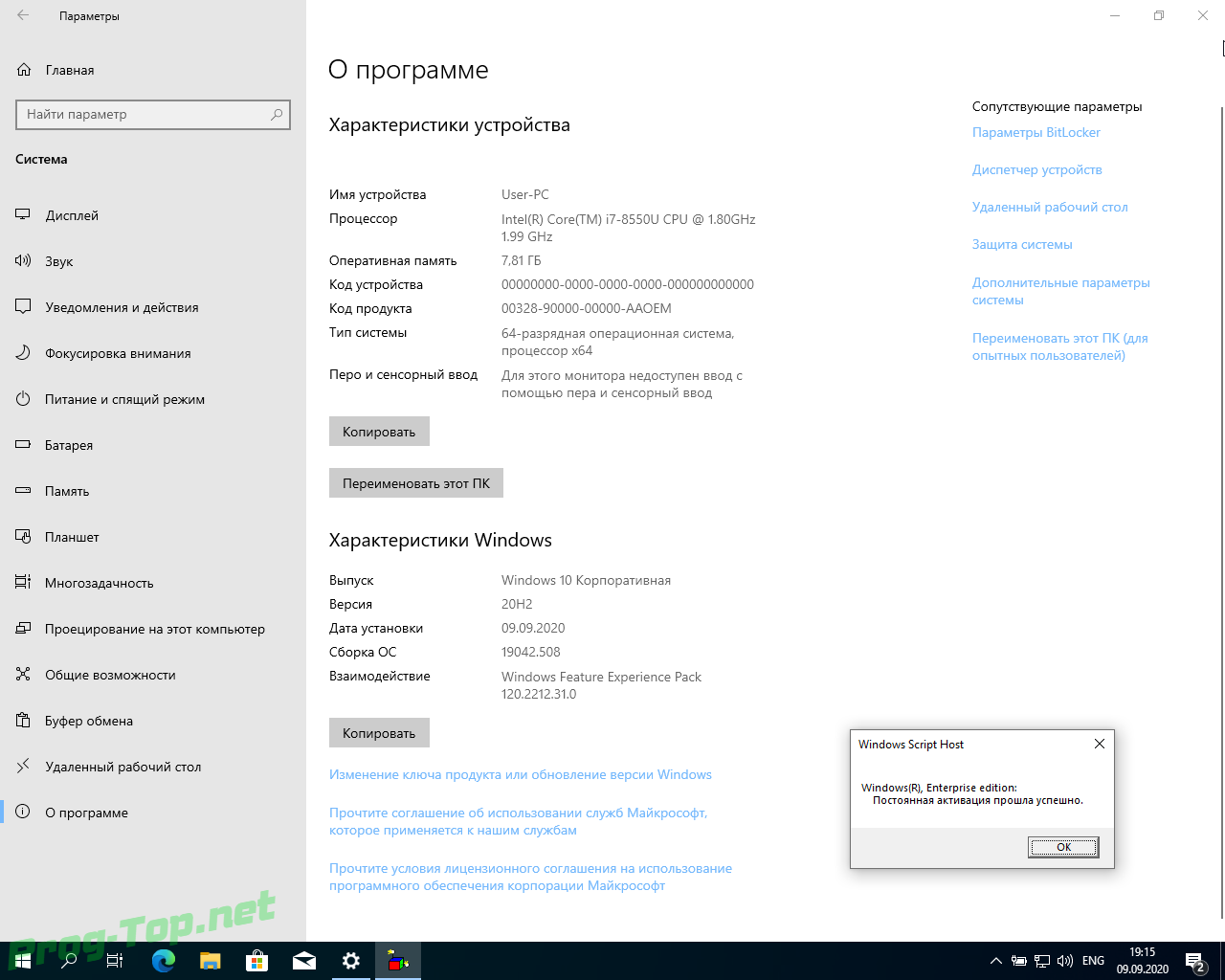
Task: Select the device name value User-PC
Action: (x=525, y=194)
